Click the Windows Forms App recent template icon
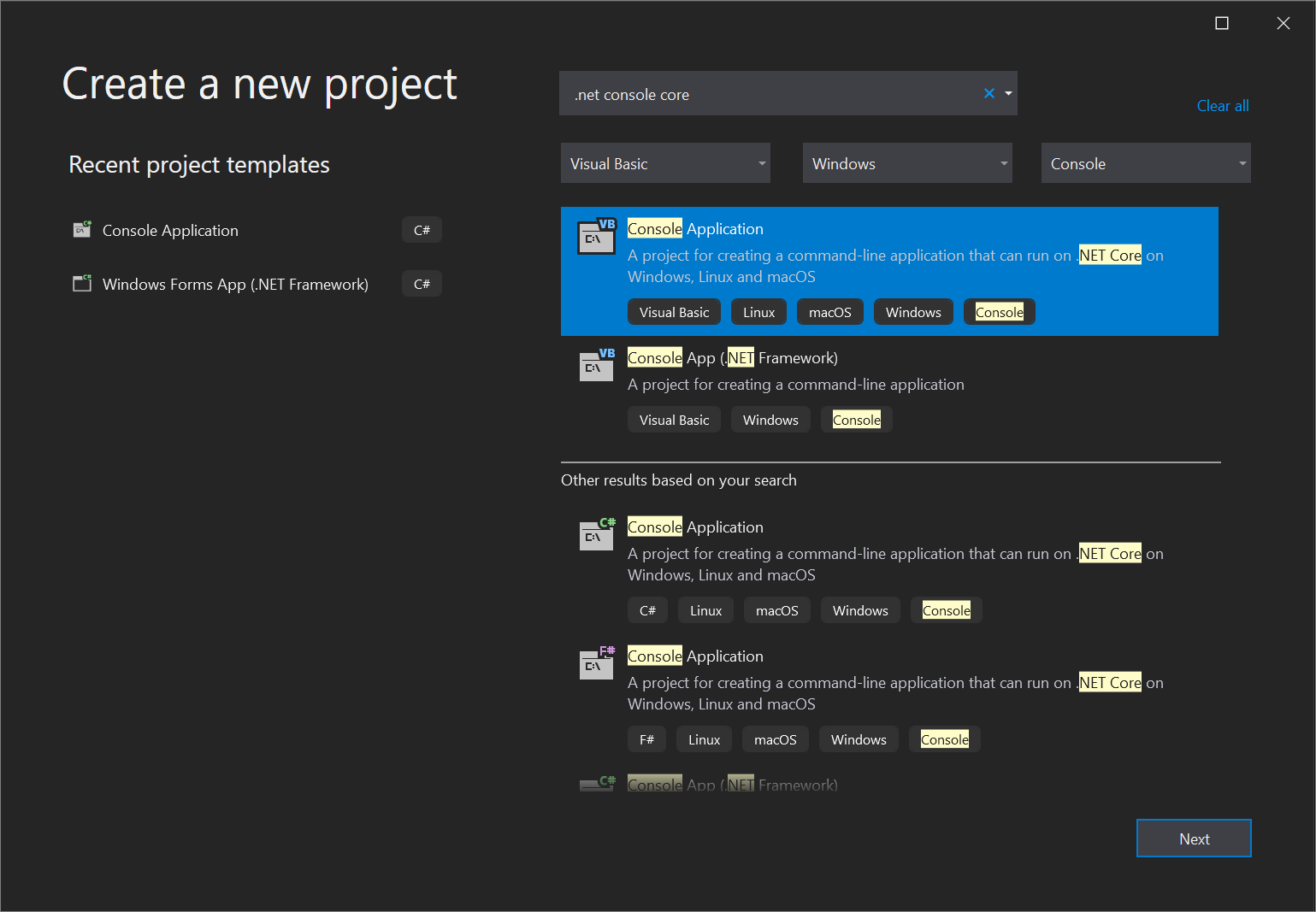Image resolution: width=1316 pixels, height=912 pixels. (x=81, y=283)
